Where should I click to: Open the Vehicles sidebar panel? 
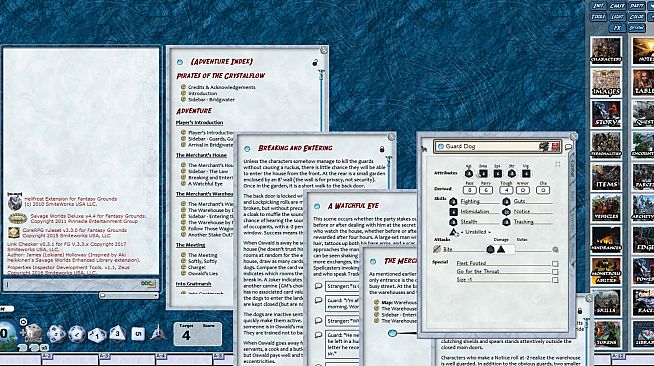point(606,207)
